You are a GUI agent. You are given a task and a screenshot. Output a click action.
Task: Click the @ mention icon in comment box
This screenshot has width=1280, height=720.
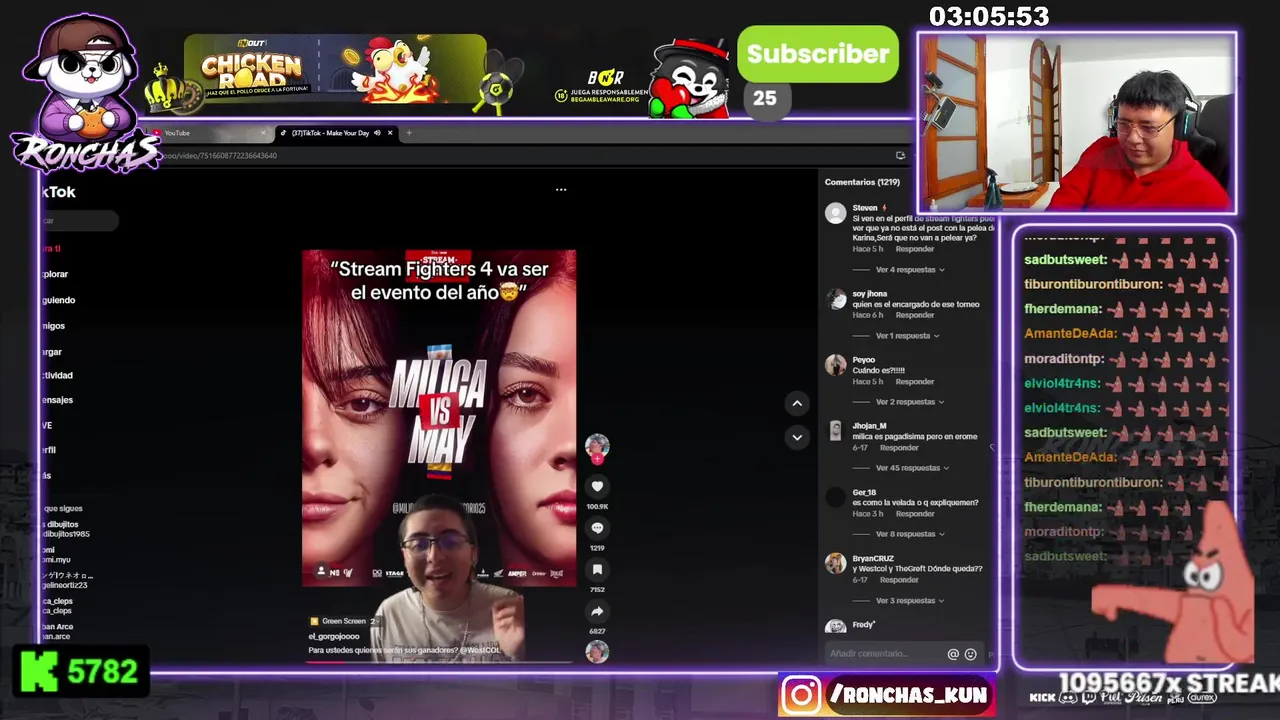click(x=953, y=654)
